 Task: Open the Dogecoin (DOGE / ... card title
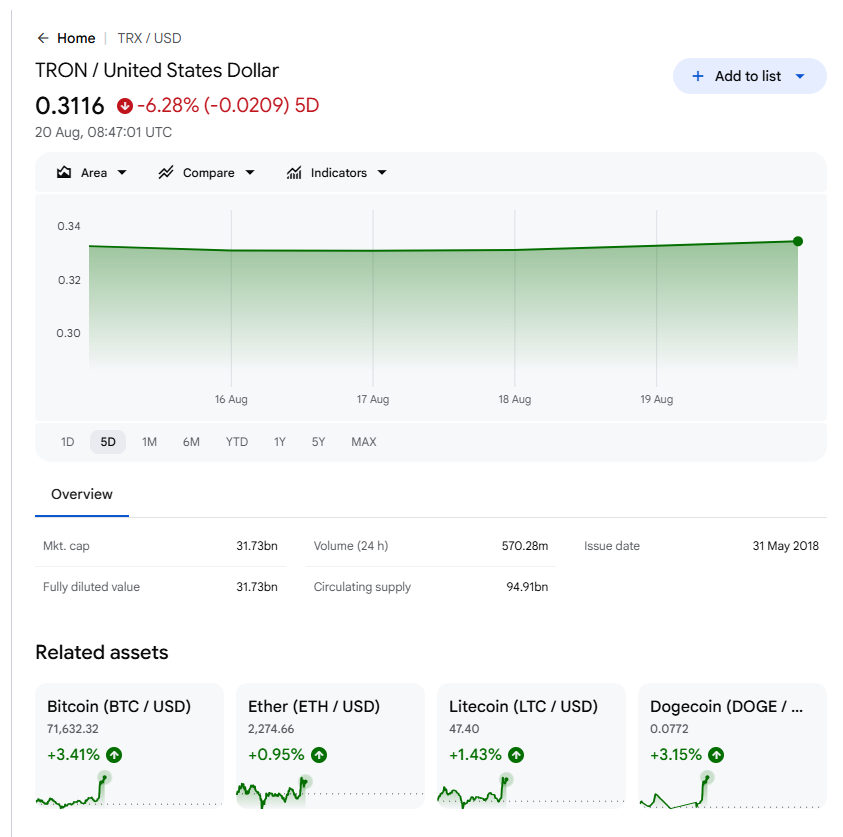coord(726,706)
